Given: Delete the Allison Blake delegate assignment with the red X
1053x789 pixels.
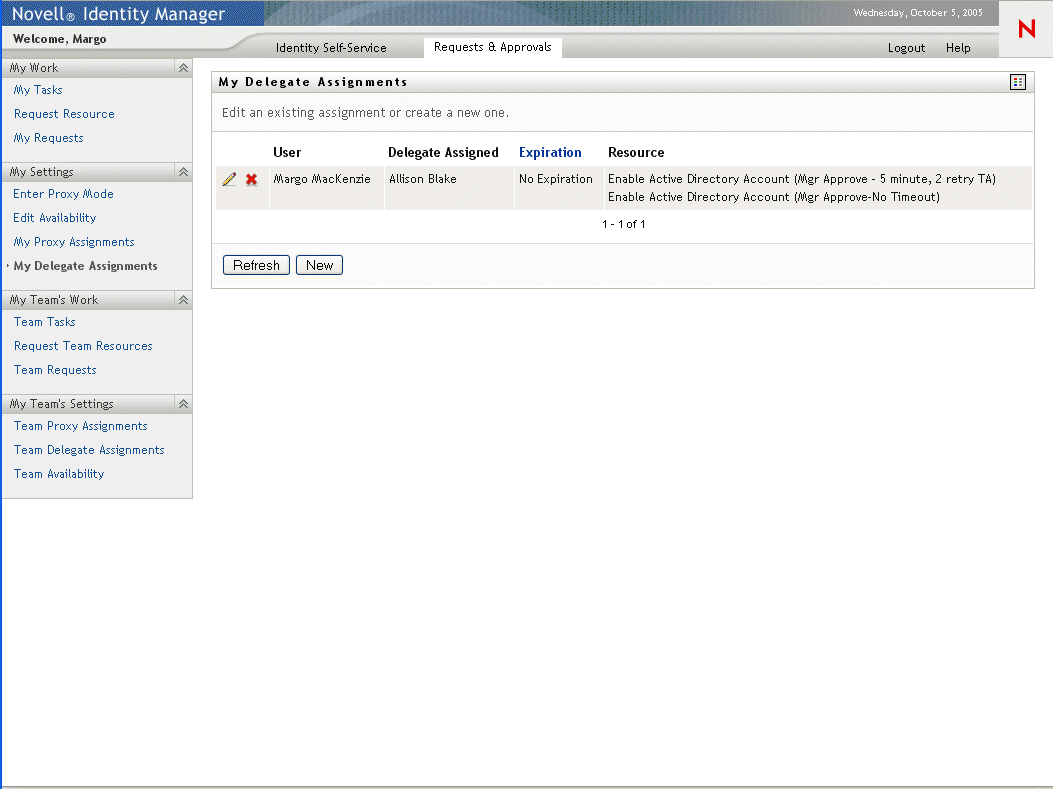Looking at the screenshot, I should [251, 179].
